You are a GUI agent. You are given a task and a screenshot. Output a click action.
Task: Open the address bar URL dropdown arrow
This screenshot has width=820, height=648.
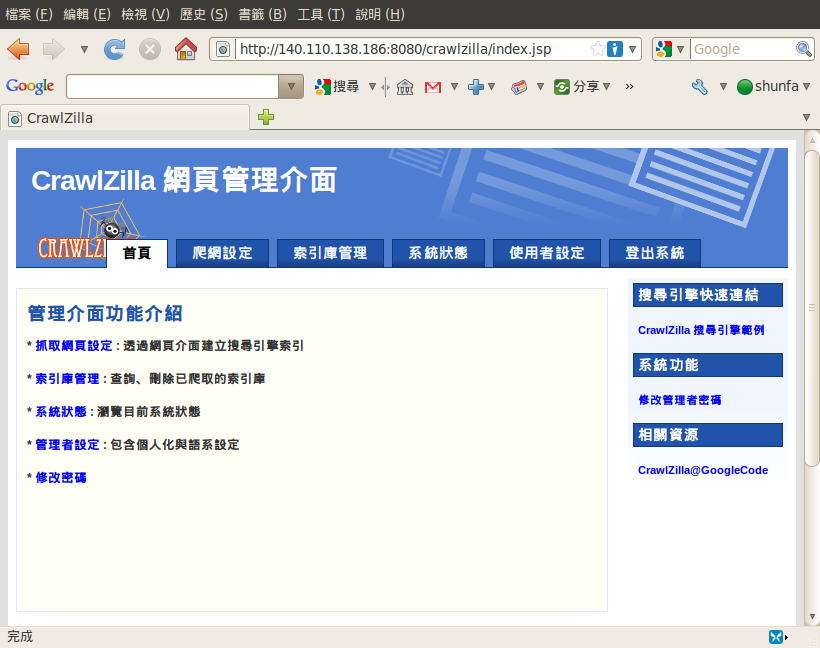[x=632, y=49]
